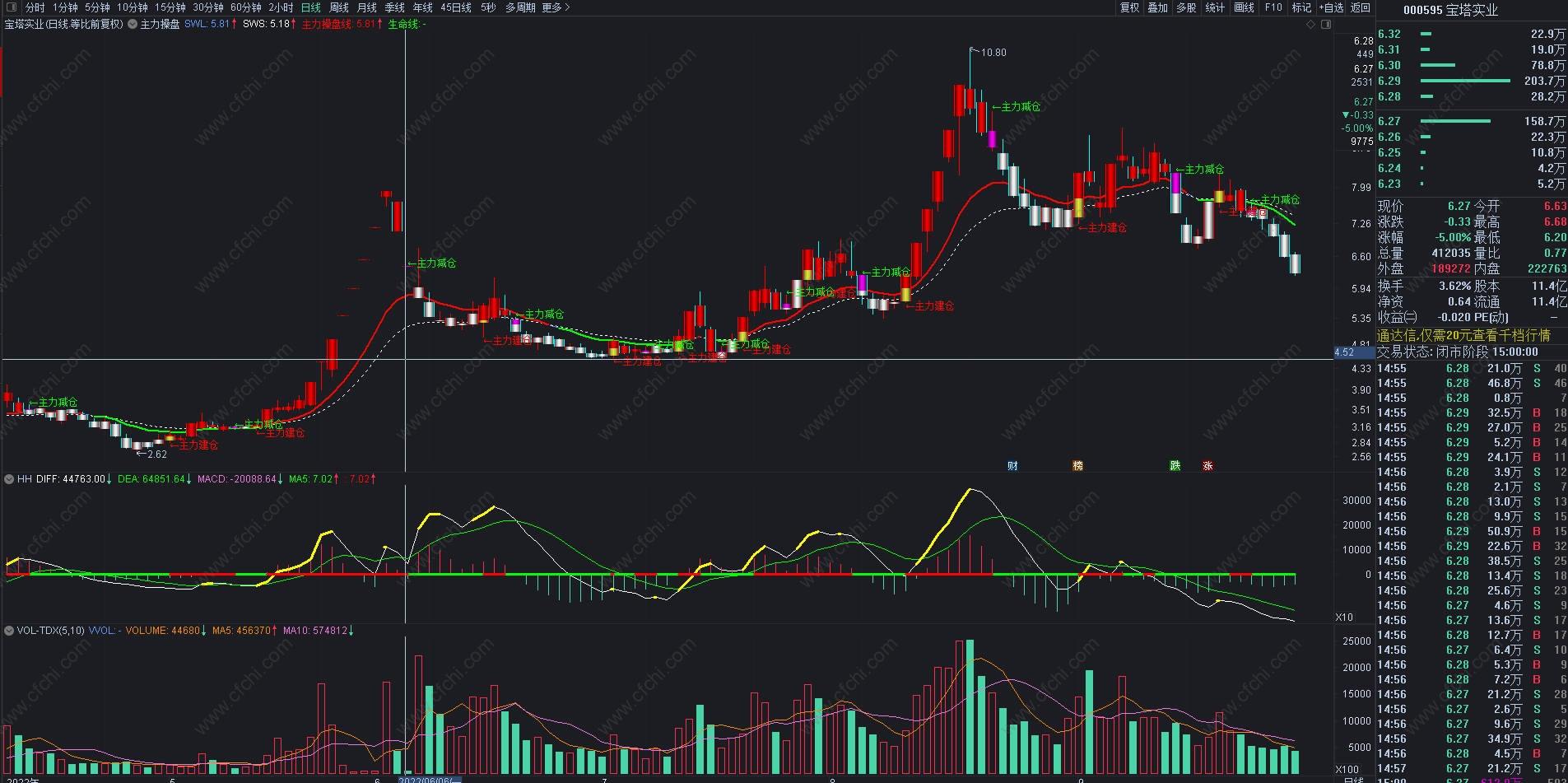
Task: Select the 日线 period
Action: 311,7
